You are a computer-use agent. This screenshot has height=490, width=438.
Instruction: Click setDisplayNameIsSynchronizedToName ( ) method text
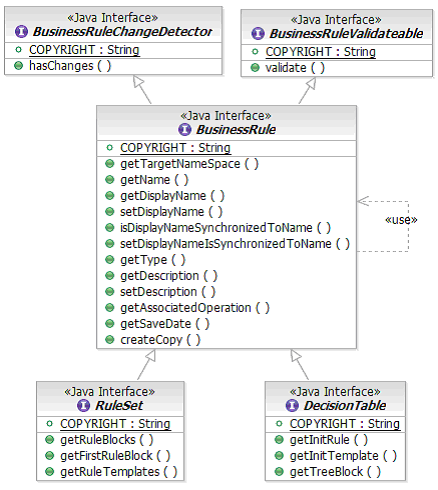[235, 244]
